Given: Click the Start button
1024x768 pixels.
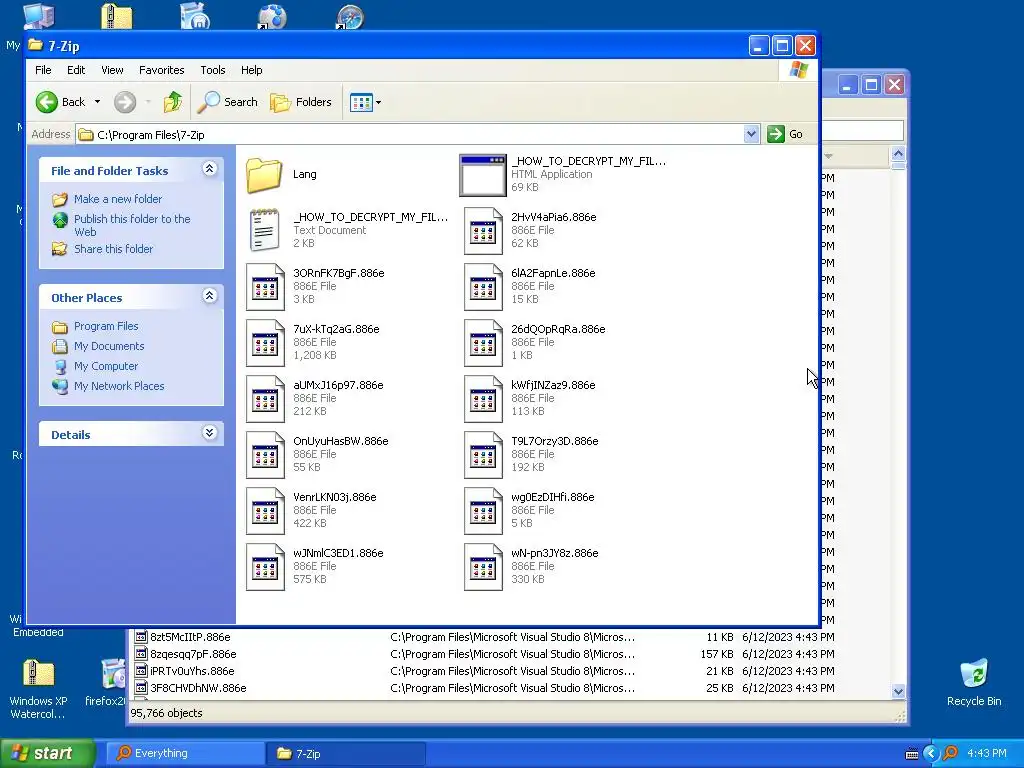Looking at the screenshot, I should point(47,753).
